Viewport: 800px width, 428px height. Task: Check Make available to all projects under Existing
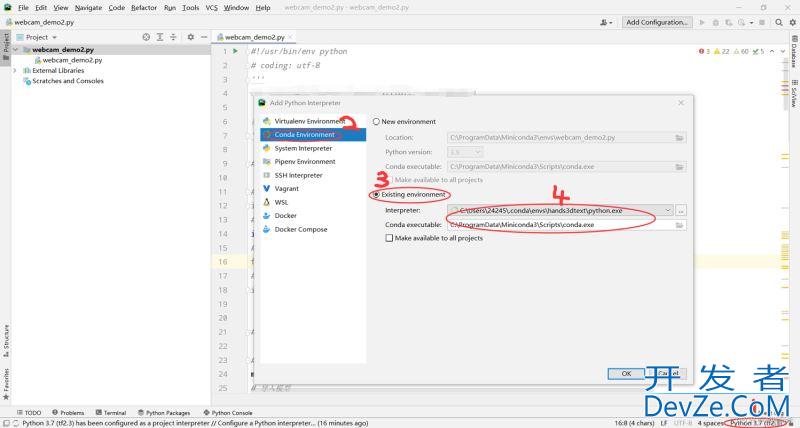[x=389, y=238]
